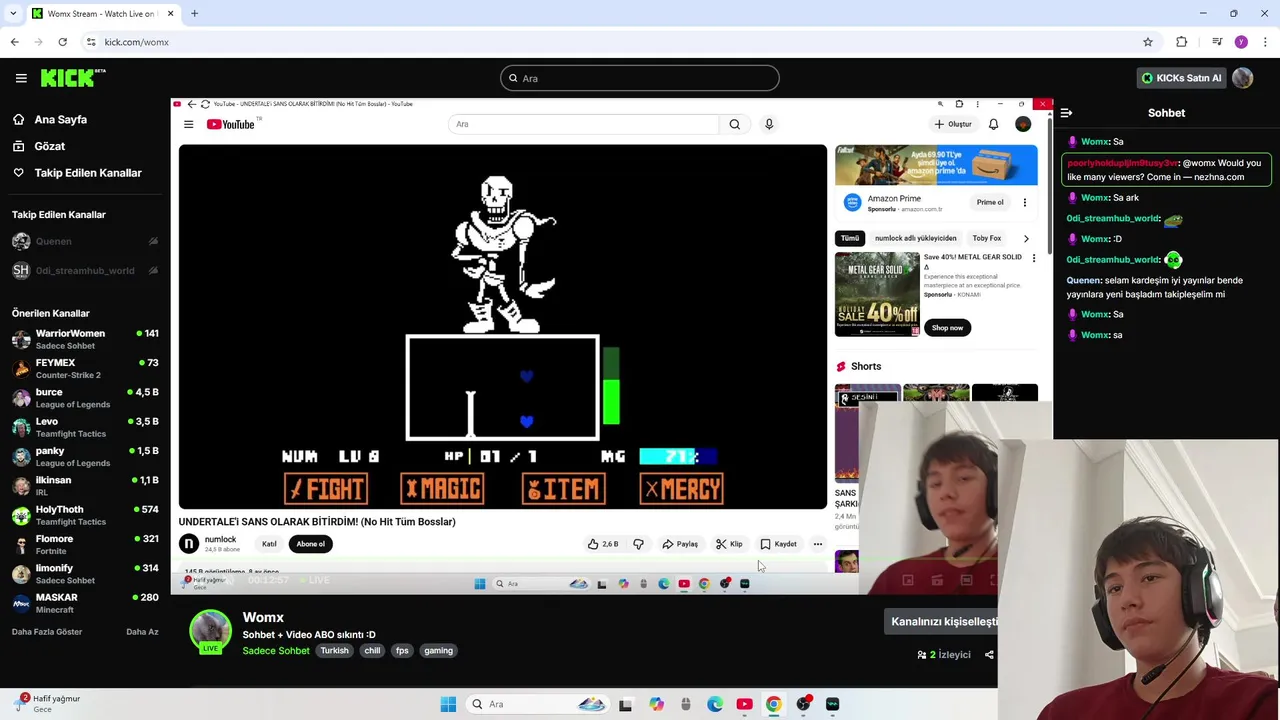Viewport: 1280px width, 720px height.
Task: Open YouTube notifications bell
Action: [993, 124]
